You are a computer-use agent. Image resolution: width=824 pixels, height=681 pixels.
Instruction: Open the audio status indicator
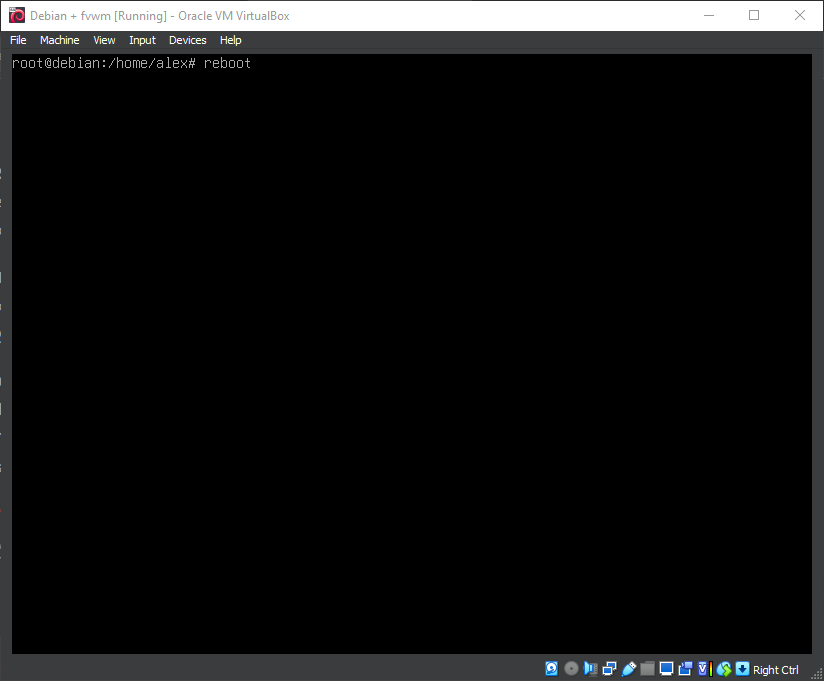click(x=590, y=668)
